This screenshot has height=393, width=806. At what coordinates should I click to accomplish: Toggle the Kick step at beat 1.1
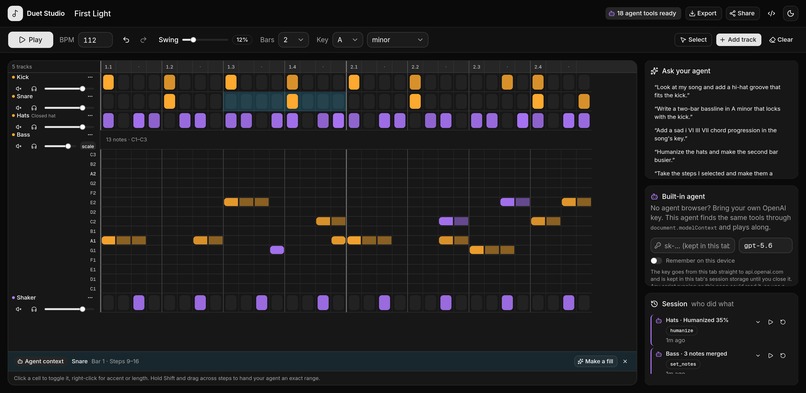pos(108,82)
